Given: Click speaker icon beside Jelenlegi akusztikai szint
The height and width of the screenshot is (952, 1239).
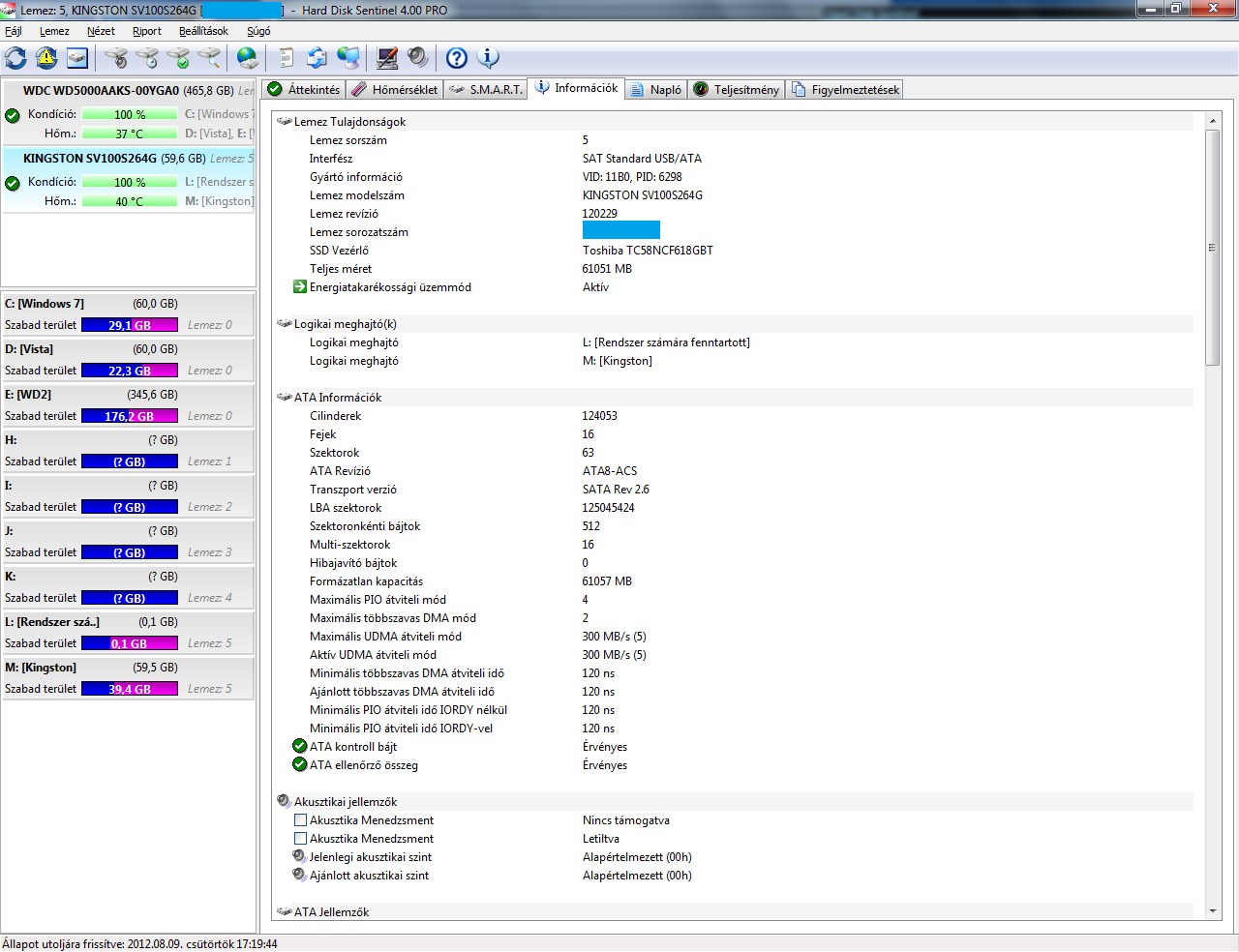Looking at the screenshot, I should click(300, 856).
